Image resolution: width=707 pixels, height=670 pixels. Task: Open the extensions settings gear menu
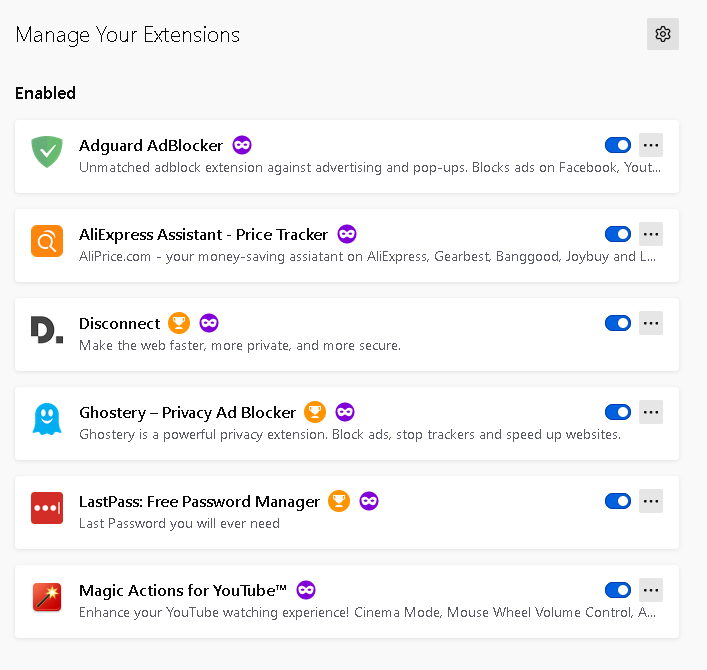click(663, 34)
